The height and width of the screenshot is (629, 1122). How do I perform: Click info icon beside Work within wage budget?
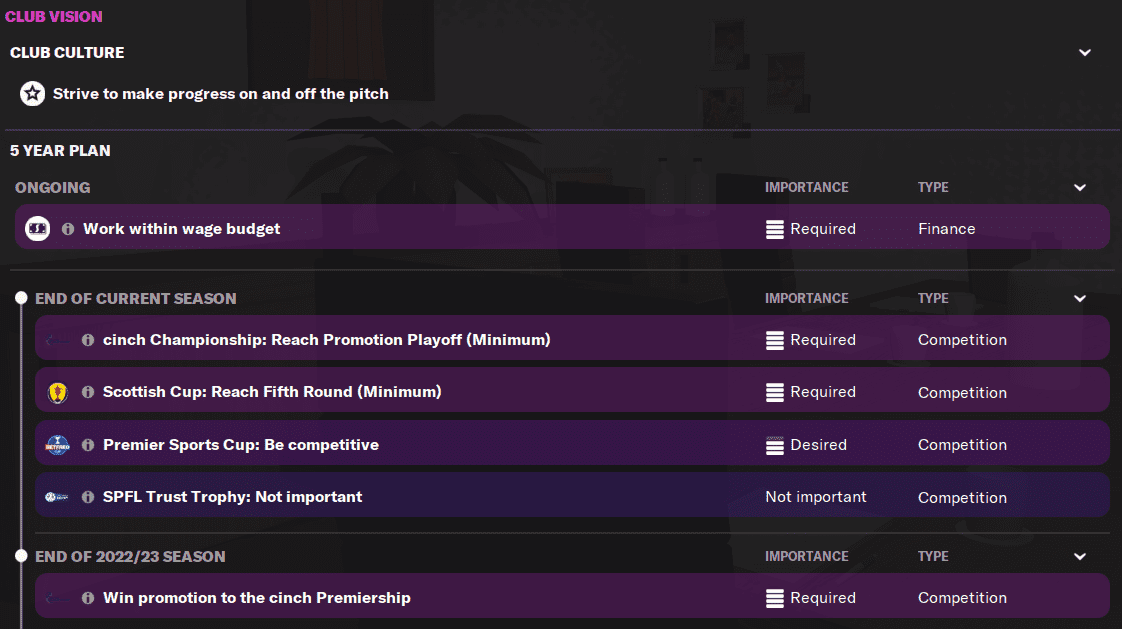(x=68, y=229)
